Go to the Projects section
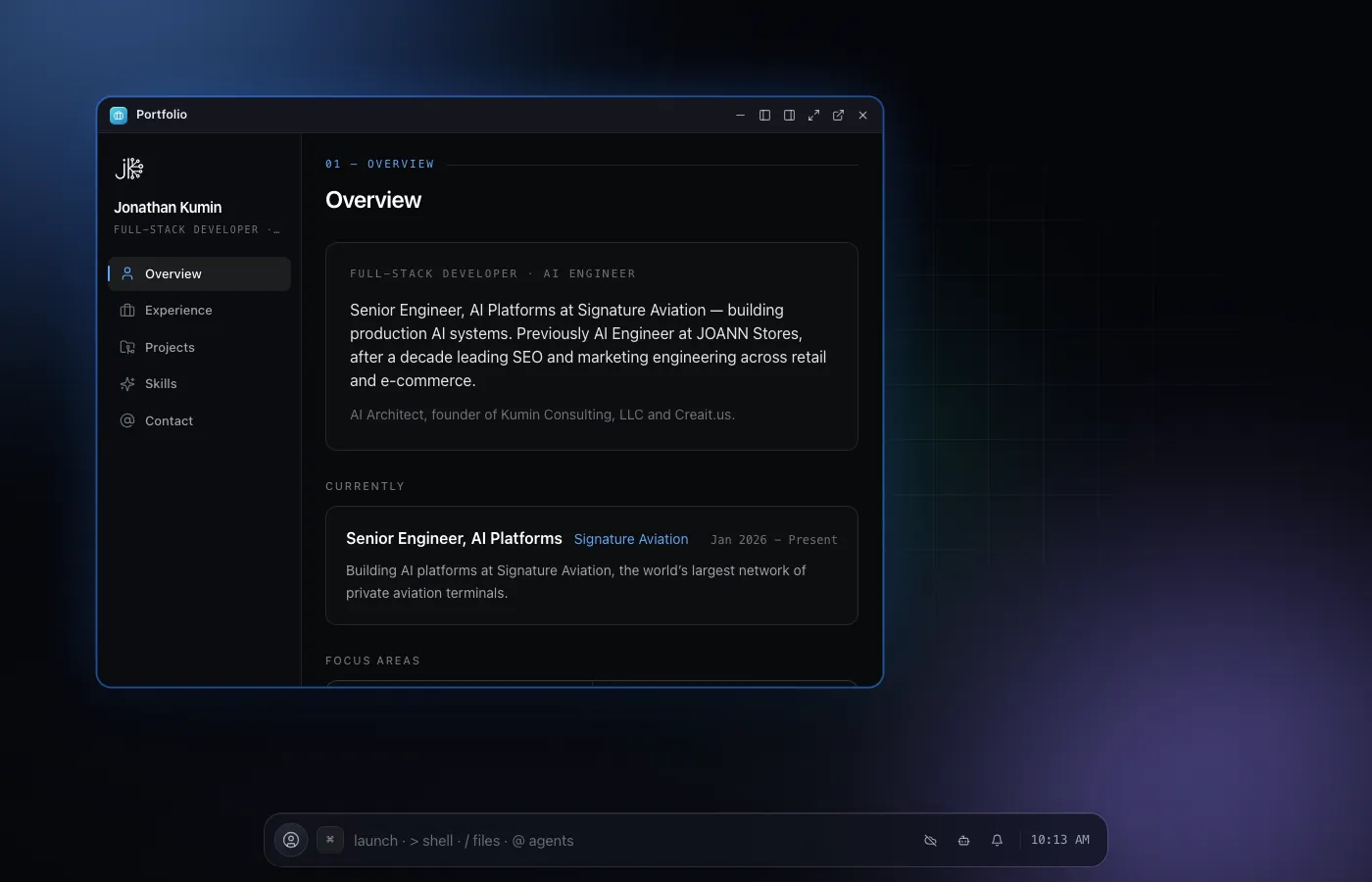 tap(199, 347)
